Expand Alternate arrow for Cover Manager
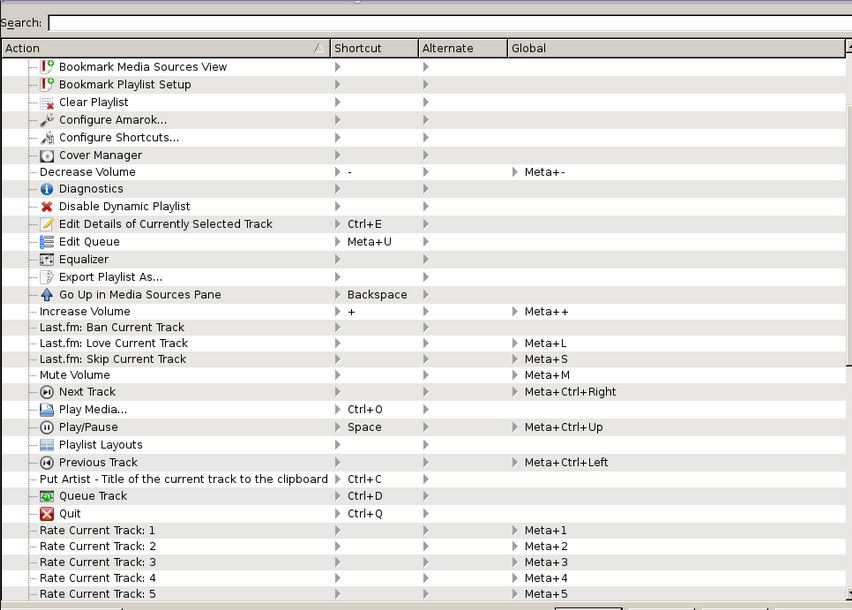Image resolution: width=852 pixels, height=610 pixels. click(425, 155)
